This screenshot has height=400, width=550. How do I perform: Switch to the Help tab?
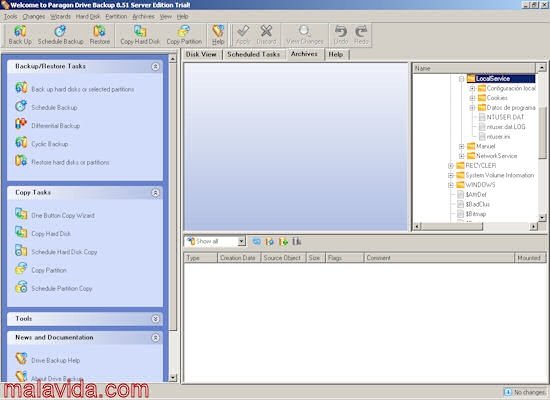(336, 54)
